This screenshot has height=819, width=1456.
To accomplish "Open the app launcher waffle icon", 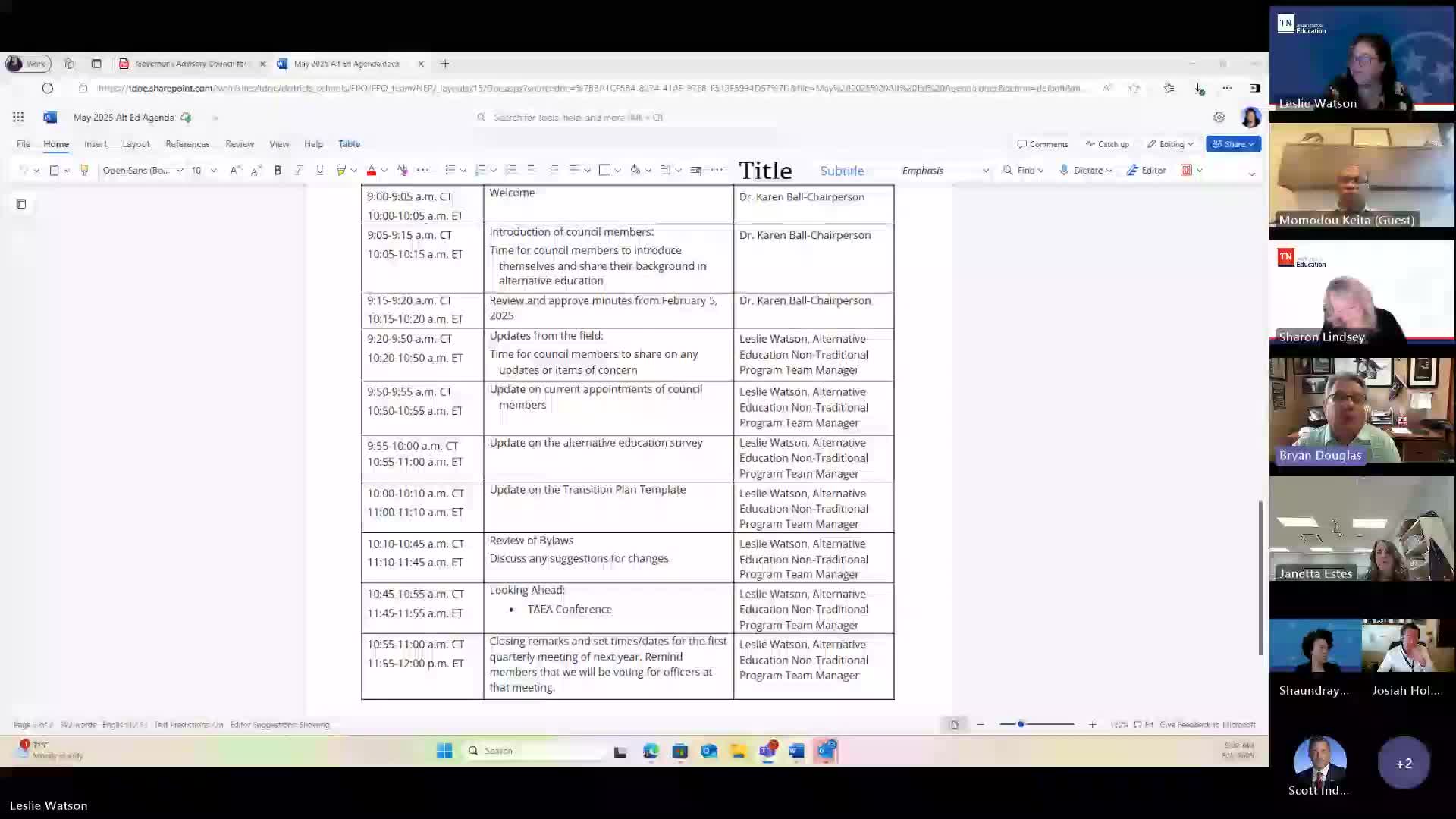I will click(x=18, y=118).
